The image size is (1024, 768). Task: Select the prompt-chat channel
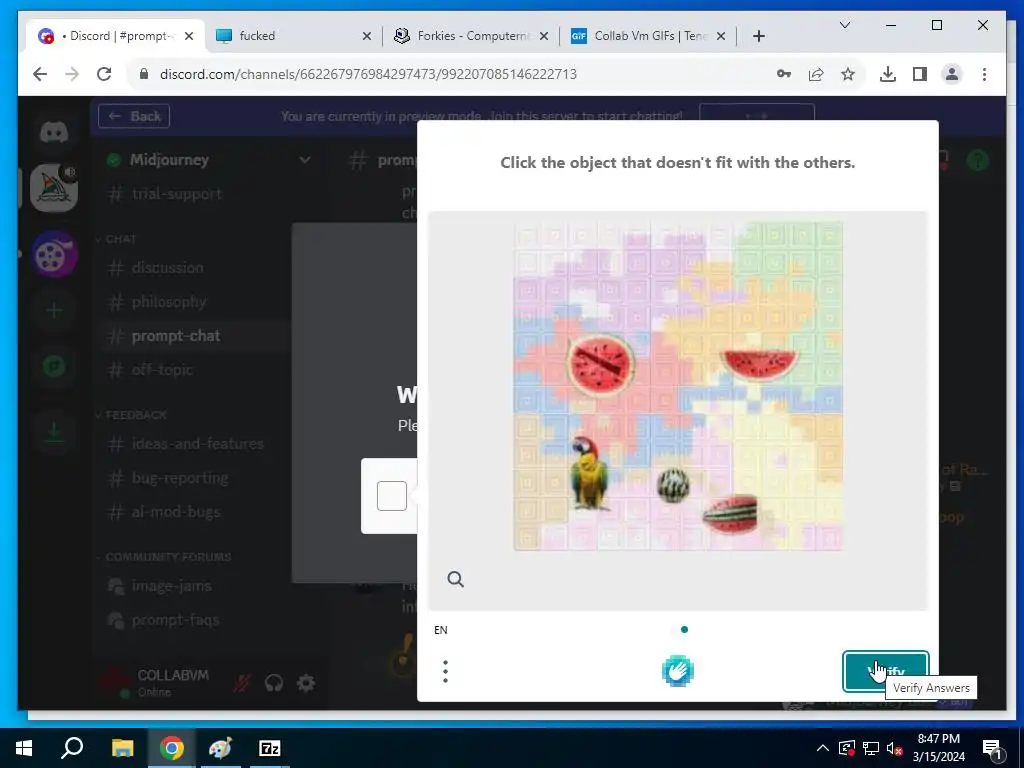[196, 336]
